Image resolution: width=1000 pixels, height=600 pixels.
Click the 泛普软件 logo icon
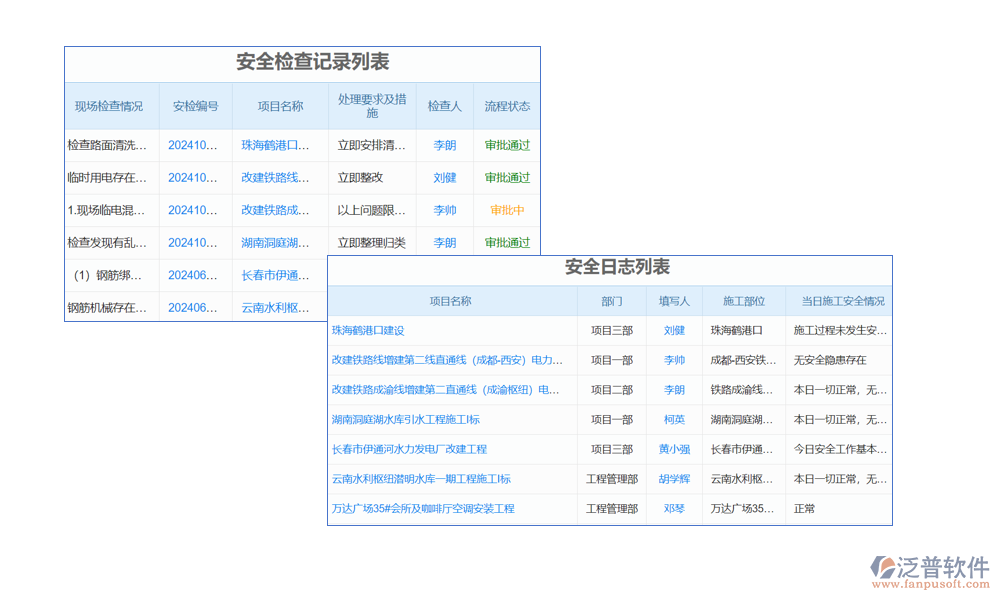tap(884, 567)
